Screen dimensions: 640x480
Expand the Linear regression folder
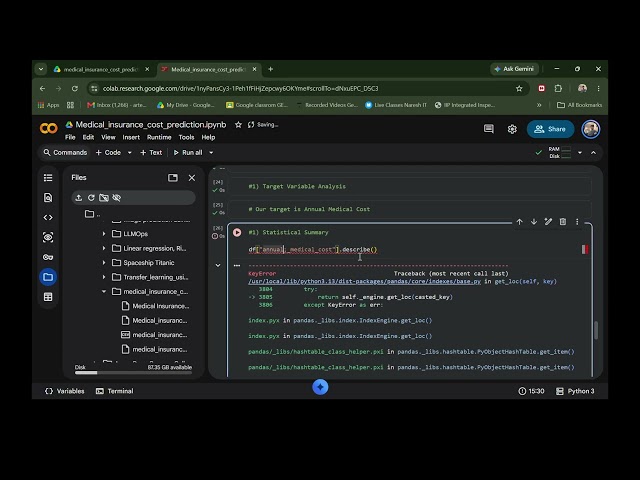pos(104,248)
